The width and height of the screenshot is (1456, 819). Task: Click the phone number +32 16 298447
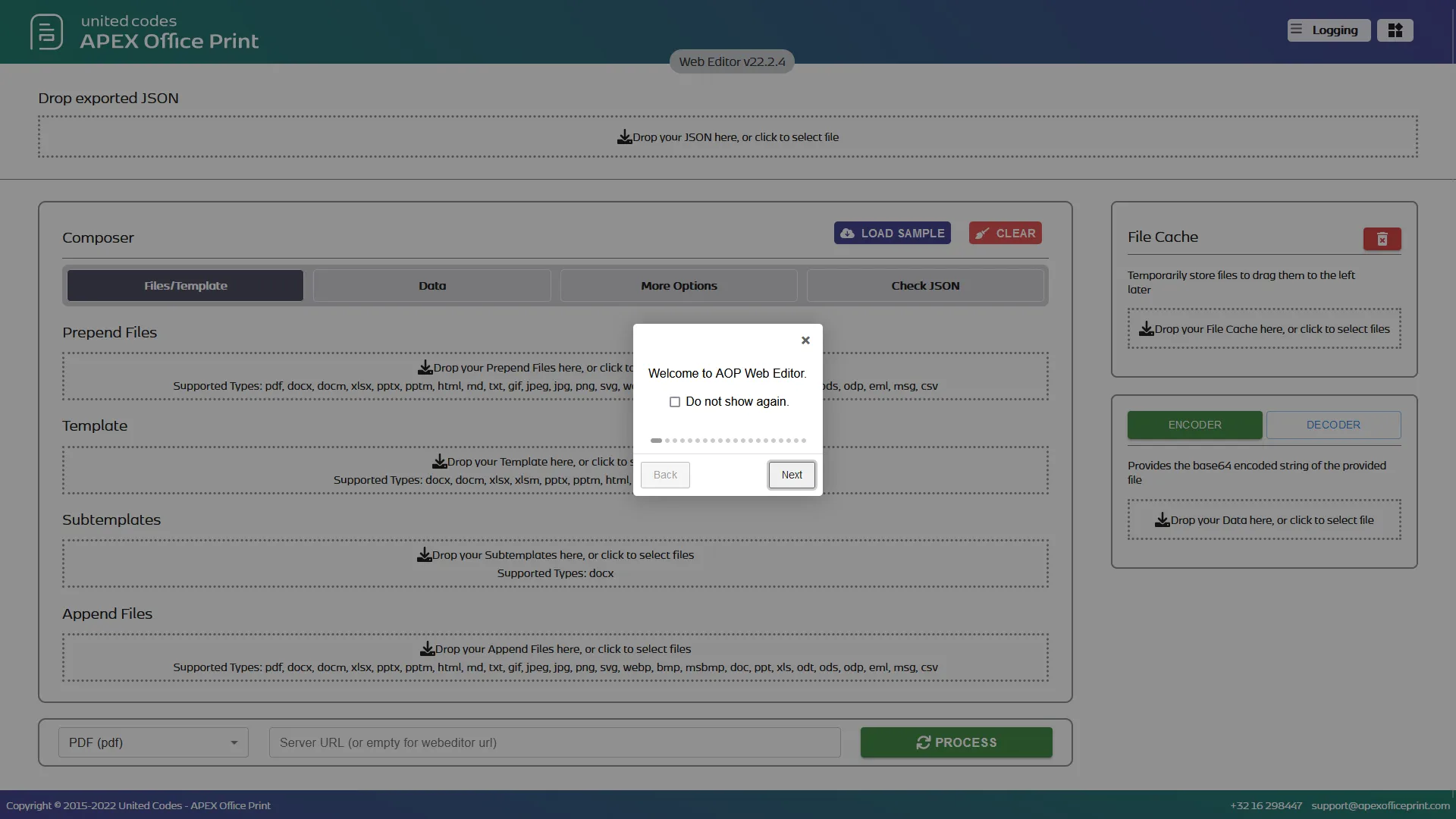[x=1266, y=805]
